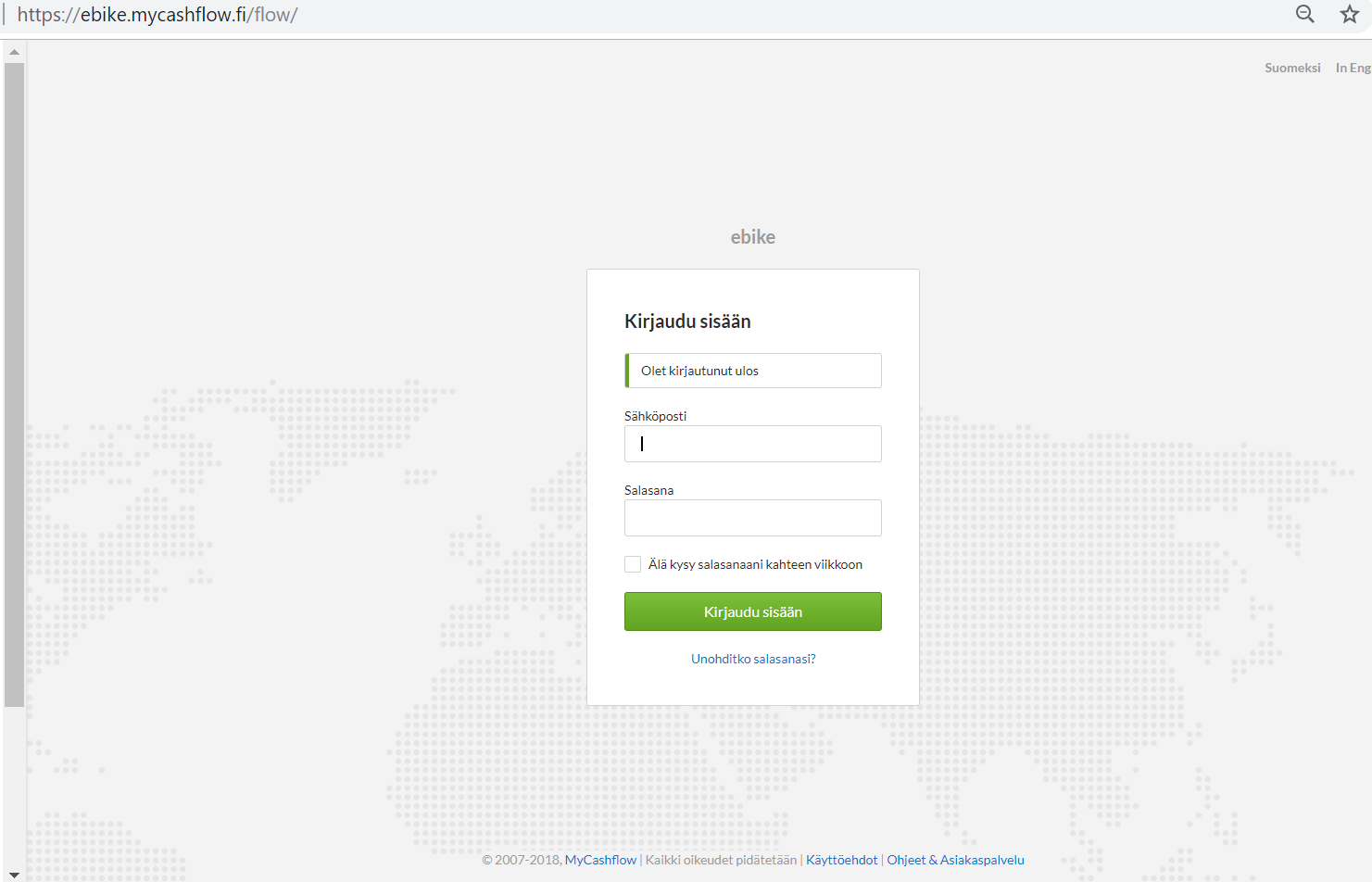This screenshot has width=1372, height=882.
Task: Click the browser address bar URL
Action: click(x=157, y=15)
